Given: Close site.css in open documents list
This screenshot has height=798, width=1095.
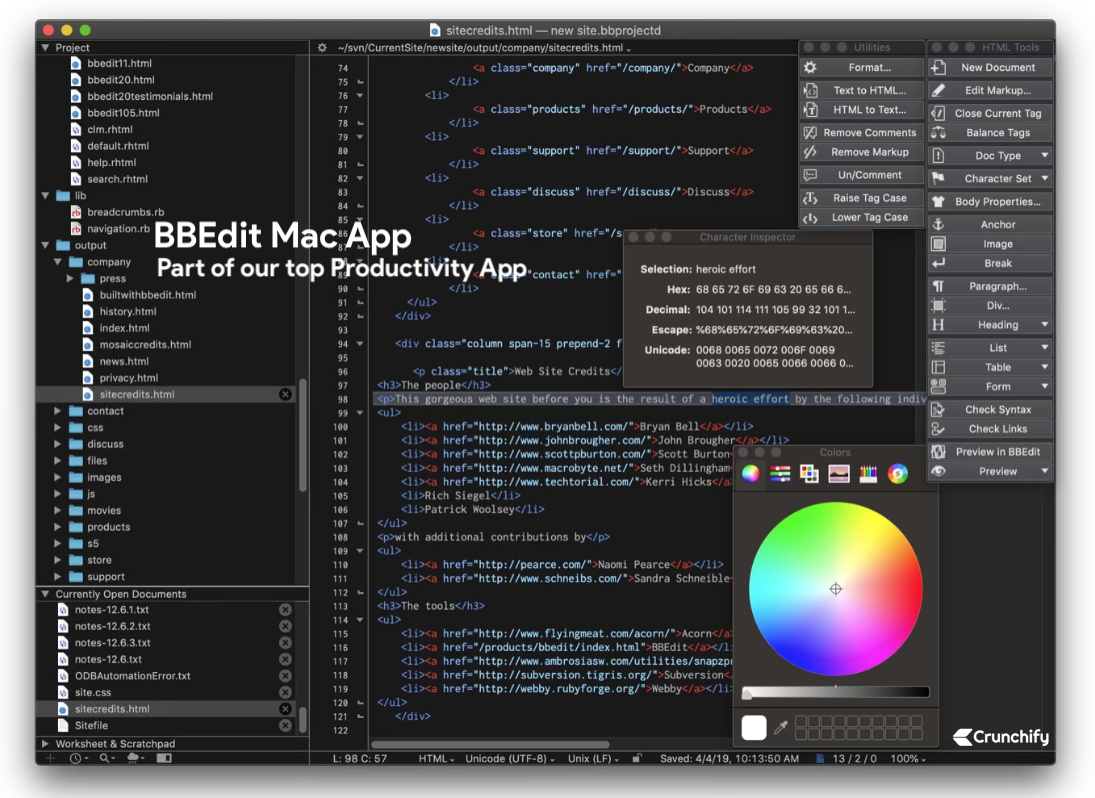Looking at the screenshot, I should [285, 693].
